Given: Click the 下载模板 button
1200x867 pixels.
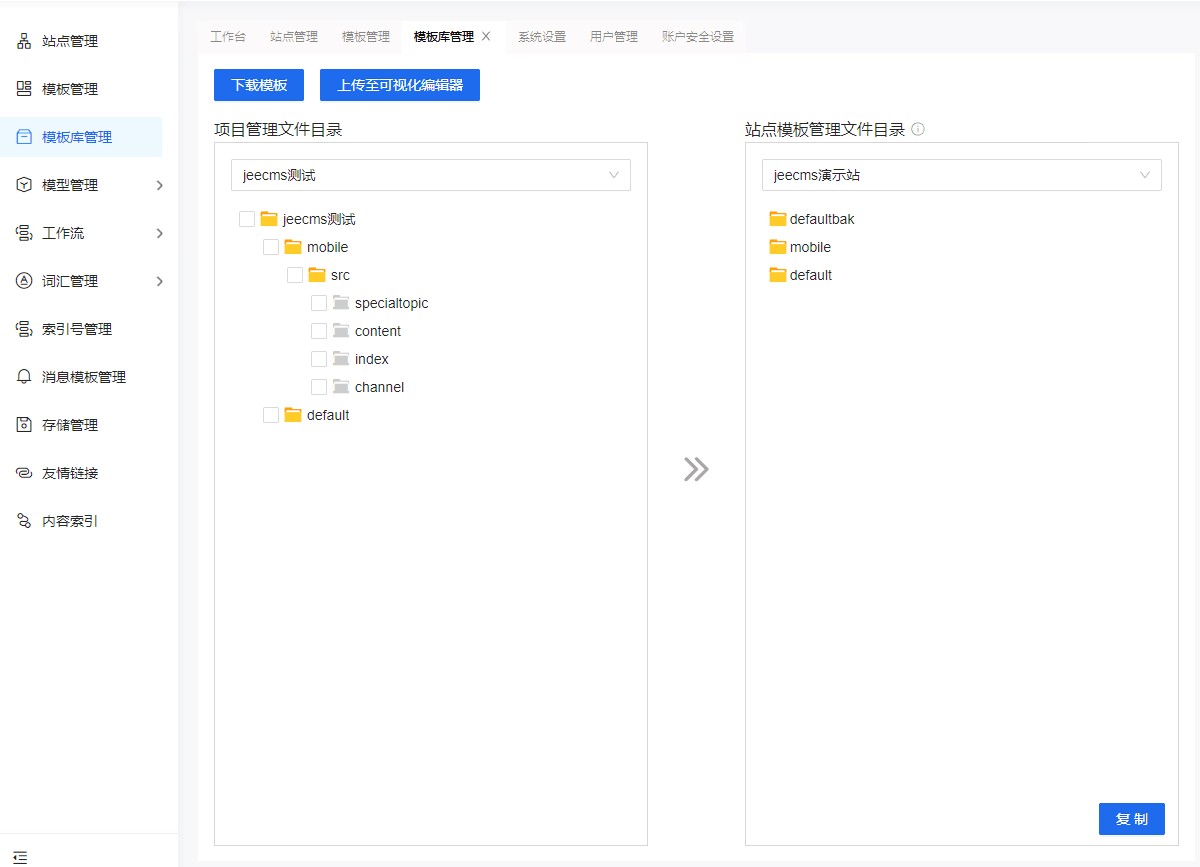Looking at the screenshot, I should (x=259, y=85).
